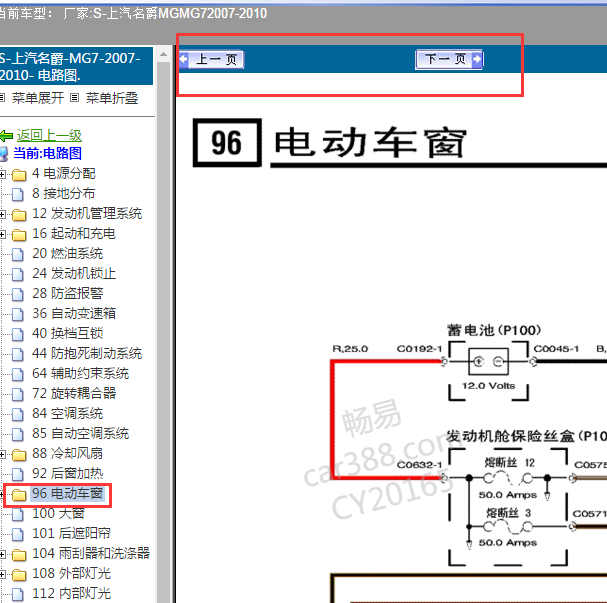Screen dimensions: 607x603
Task: Expand the 88 冷却风扇 folder node
Action: point(2,454)
